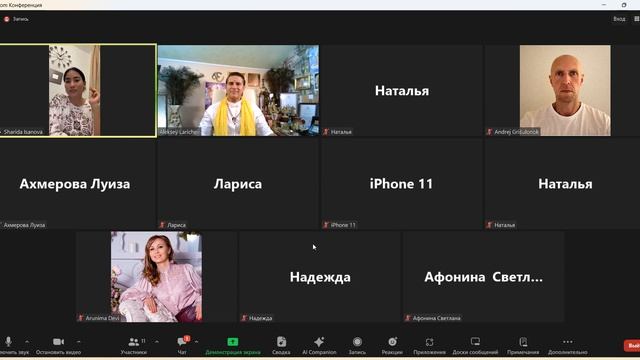
Task: Select Aleksey Larichev's video tile
Action: click(238, 90)
